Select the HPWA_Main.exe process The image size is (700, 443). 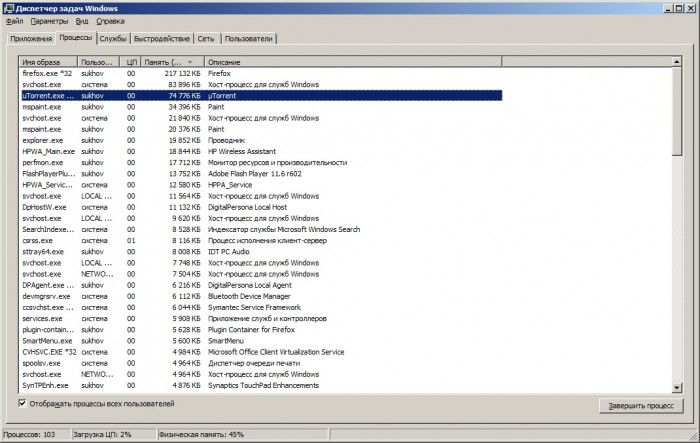[261, 151]
